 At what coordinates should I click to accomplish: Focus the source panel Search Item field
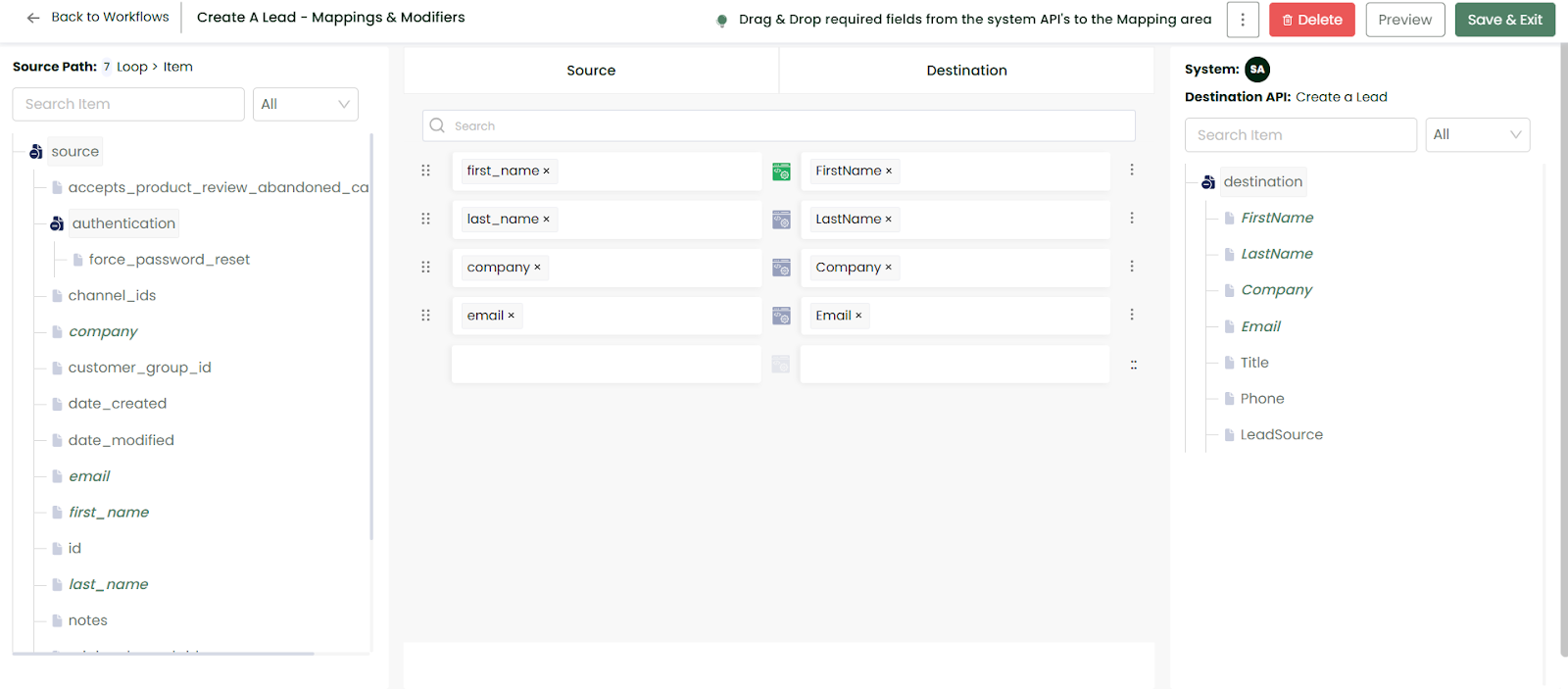[x=128, y=104]
